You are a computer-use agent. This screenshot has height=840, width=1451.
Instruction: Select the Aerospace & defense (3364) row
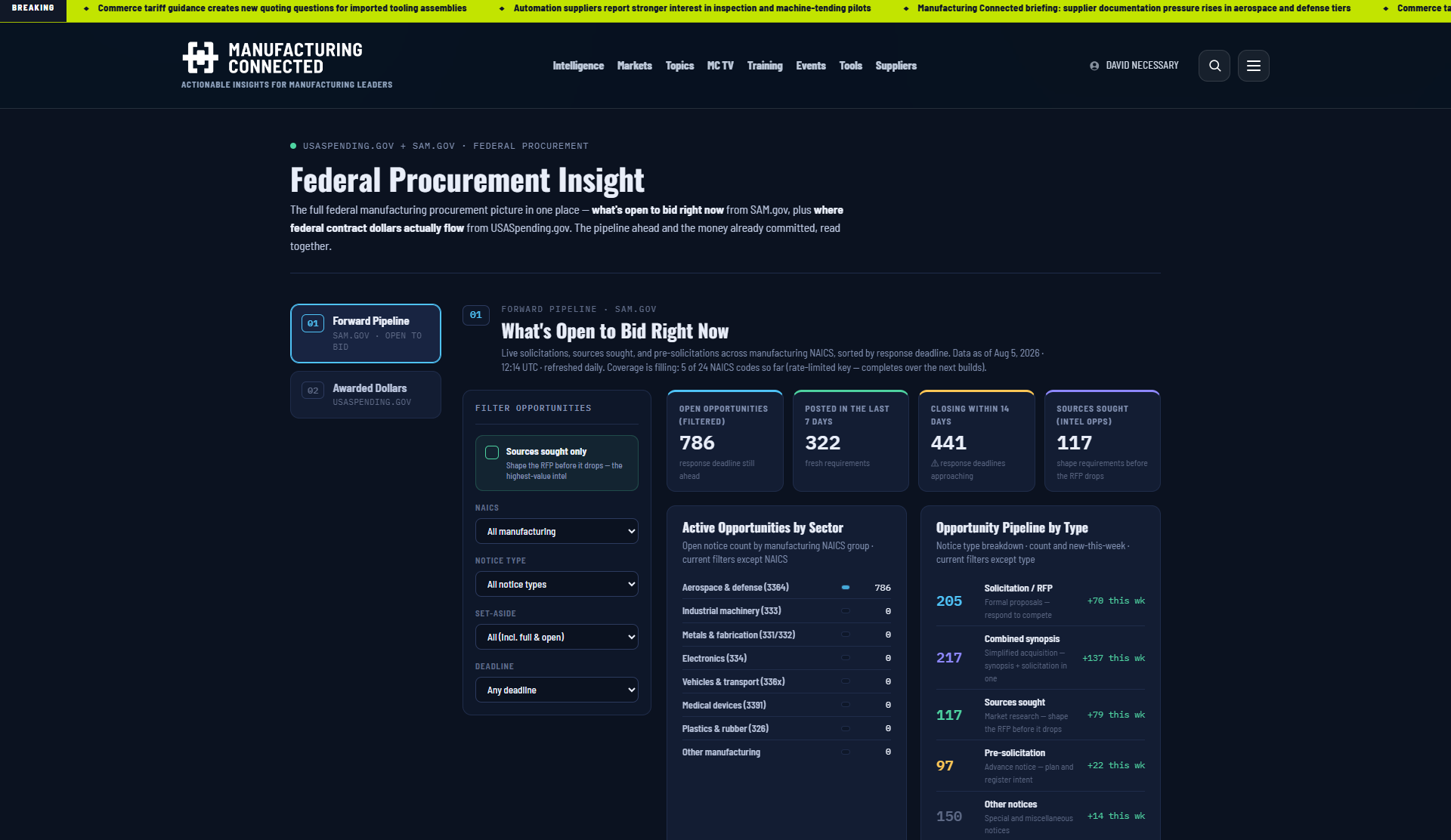[787, 588]
